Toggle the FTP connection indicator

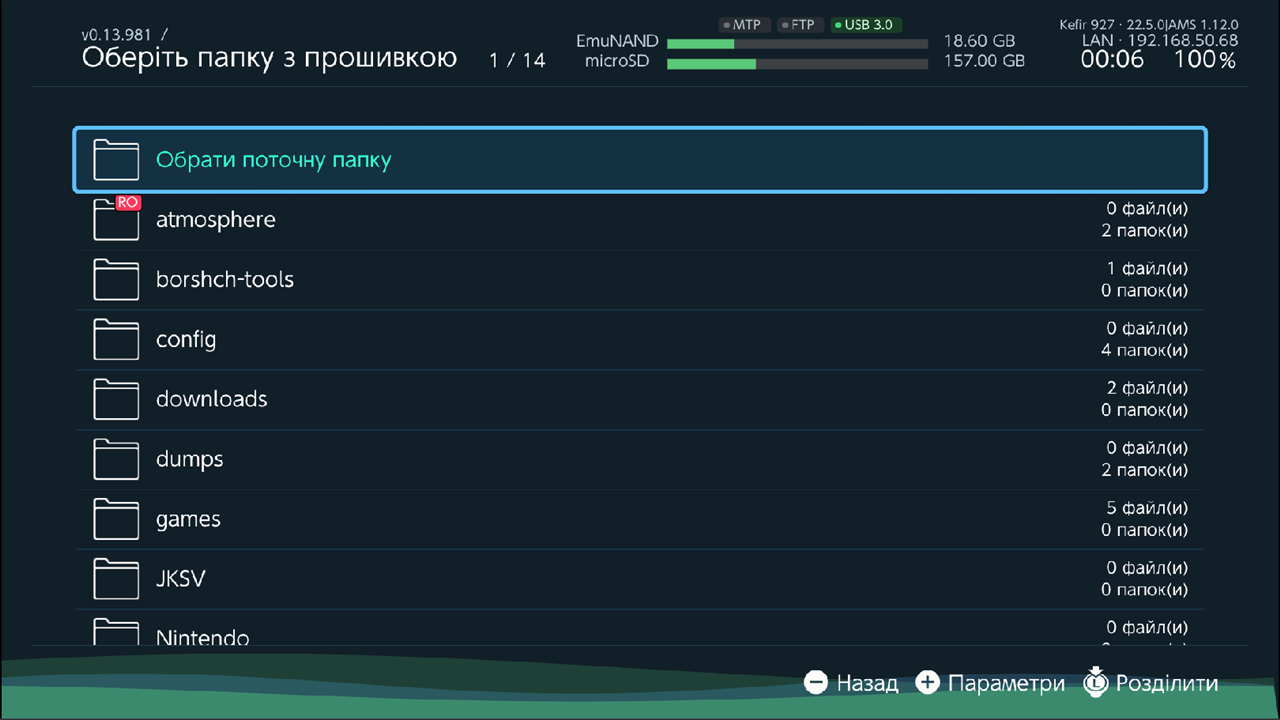pyautogui.click(x=800, y=24)
